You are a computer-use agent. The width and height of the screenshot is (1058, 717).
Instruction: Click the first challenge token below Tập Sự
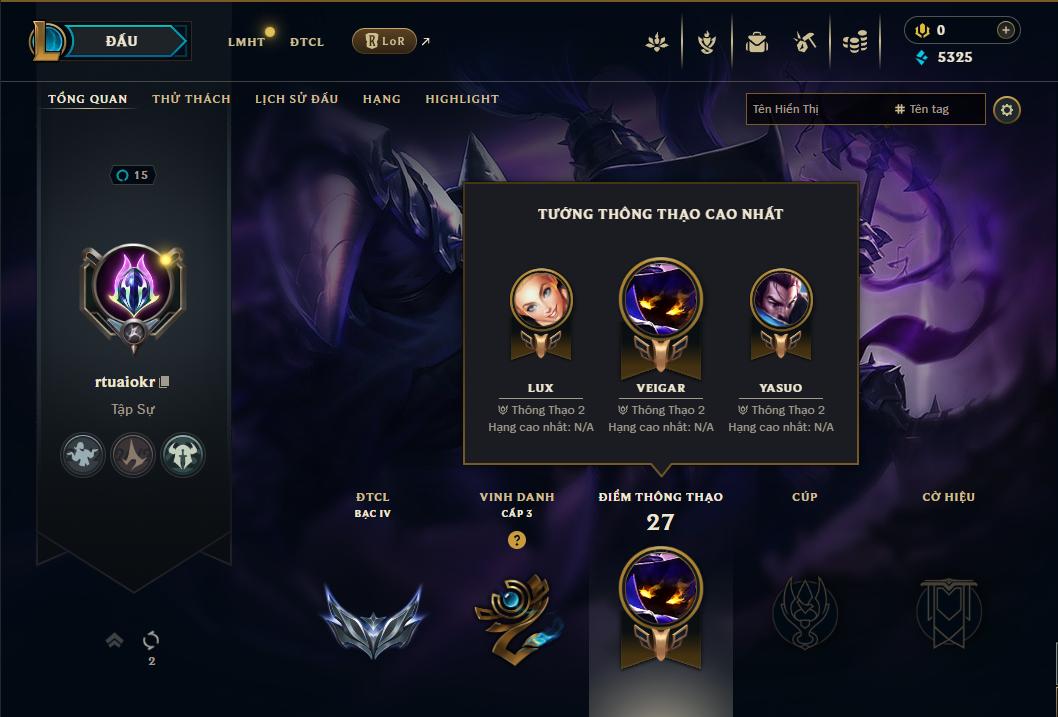click(x=82, y=455)
